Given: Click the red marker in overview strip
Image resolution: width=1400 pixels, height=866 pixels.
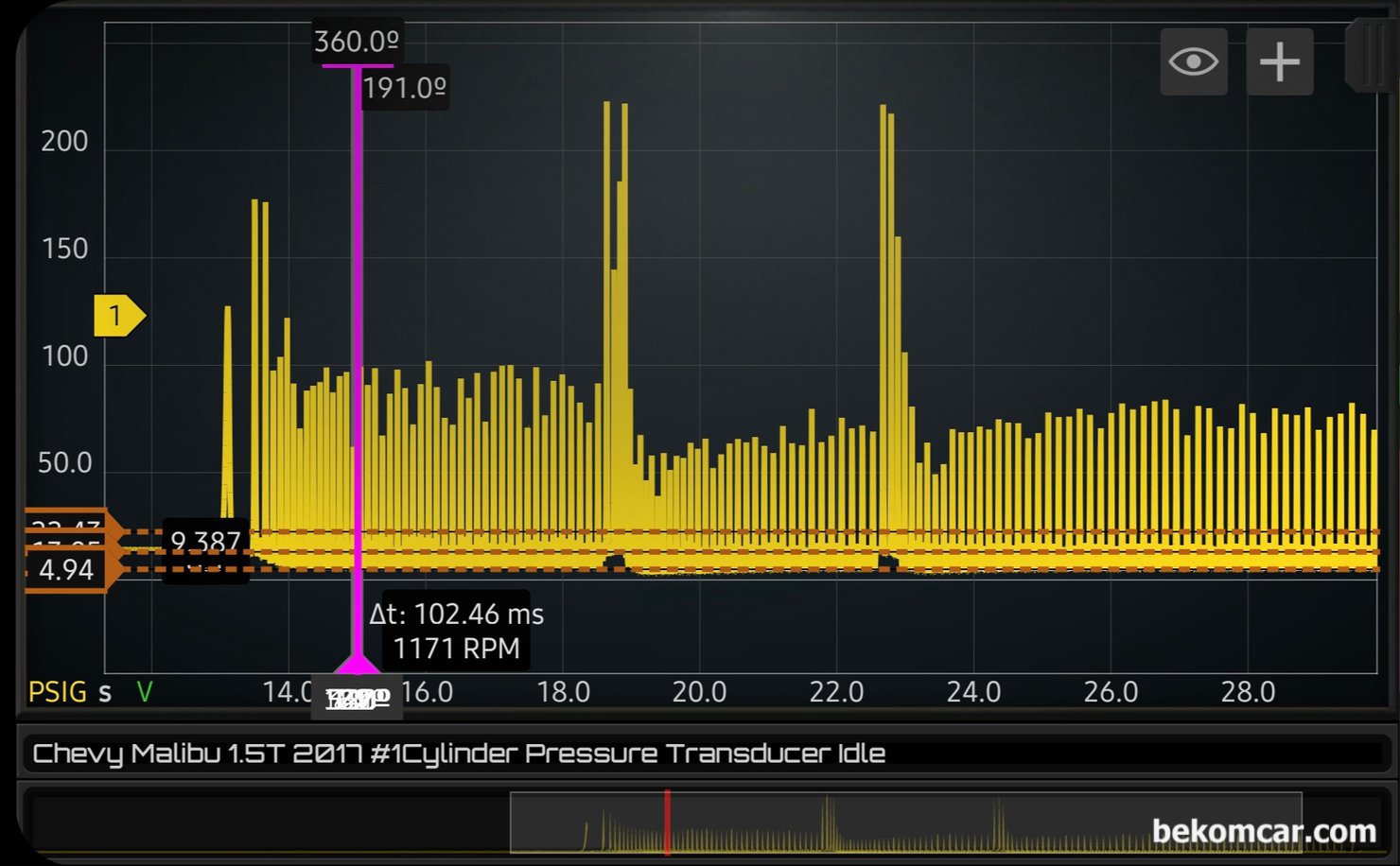Looking at the screenshot, I should tap(667, 823).
